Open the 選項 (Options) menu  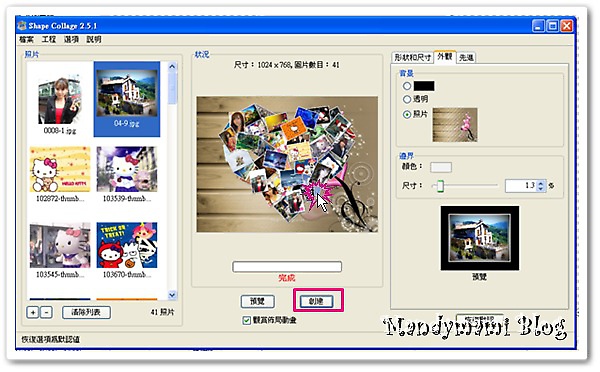[x=71, y=39]
